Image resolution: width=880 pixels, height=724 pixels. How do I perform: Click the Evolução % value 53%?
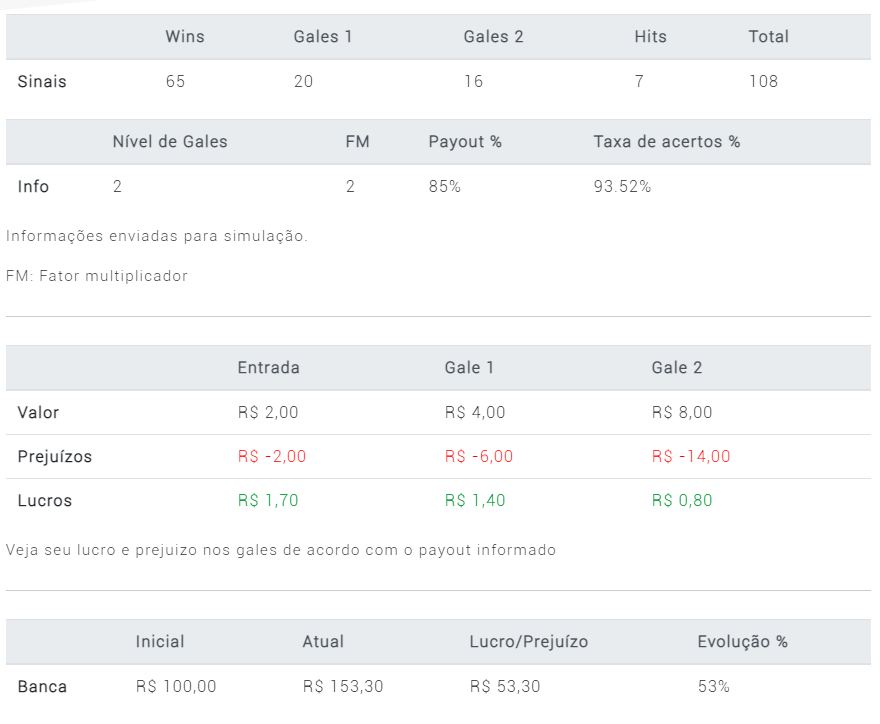coord(713,686)
